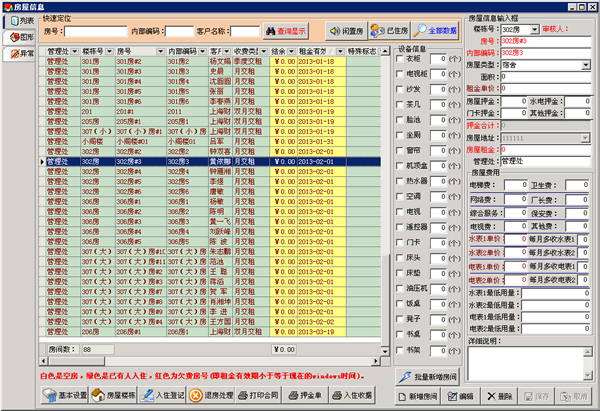This screenshot has height=411, width=600.
Task: Click magnifier icon on 全部数据 button
Action: tap(420, 31)
